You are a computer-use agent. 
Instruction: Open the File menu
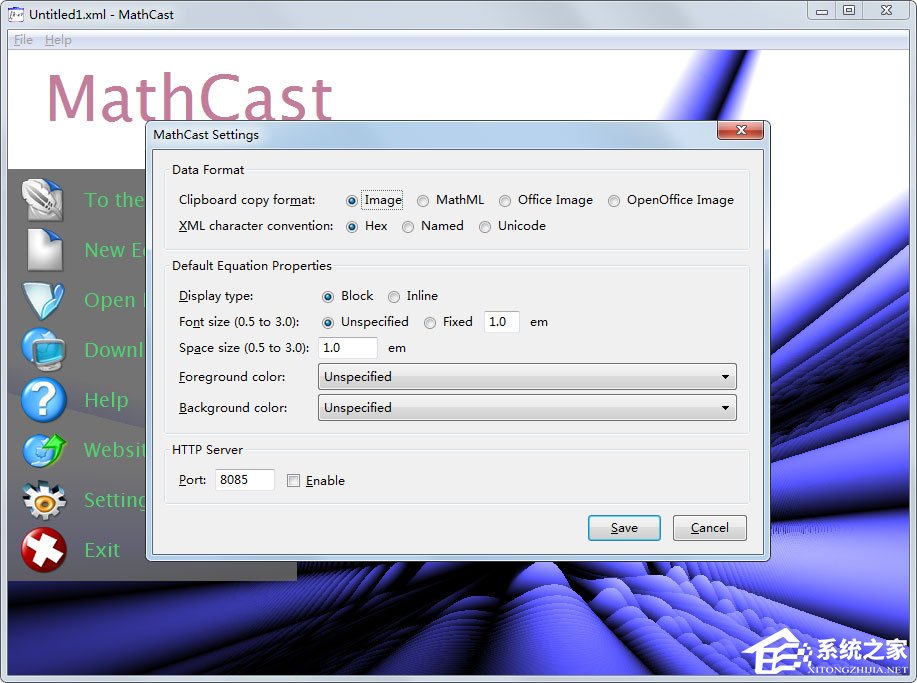click(x=23, y=40)
